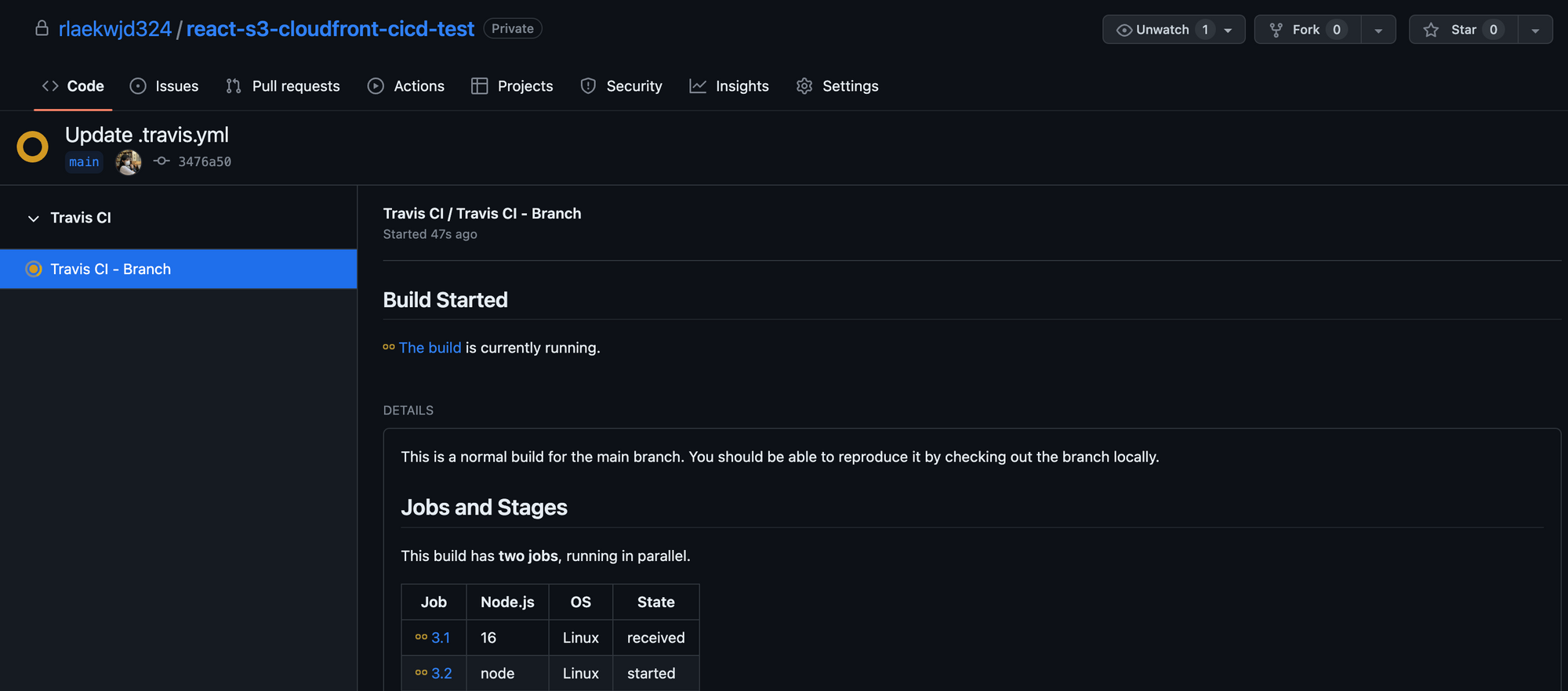Open job 3.2 link

pos(441,673)
